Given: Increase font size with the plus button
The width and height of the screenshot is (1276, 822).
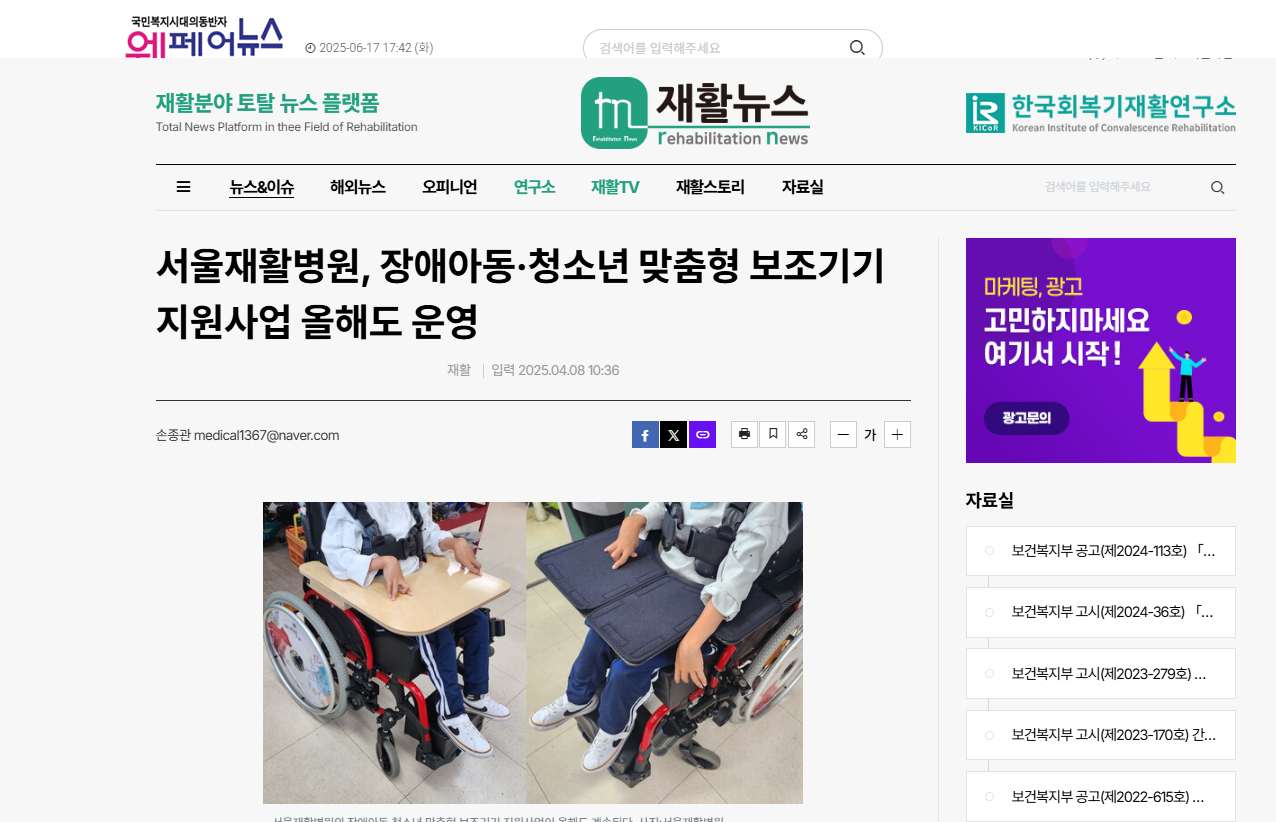Looking at the screenshot, I should [897, 435].
